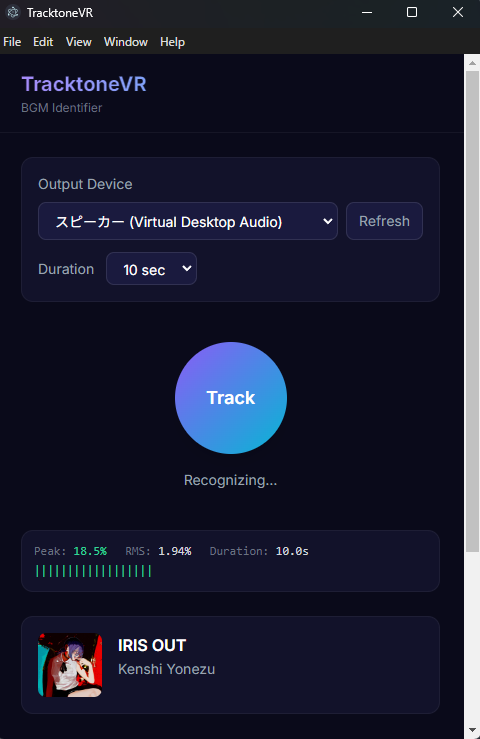Viewport: 480px width, 739px height.
Task: Click the scrollbar down arrow
Action: [x=472, y=731]
